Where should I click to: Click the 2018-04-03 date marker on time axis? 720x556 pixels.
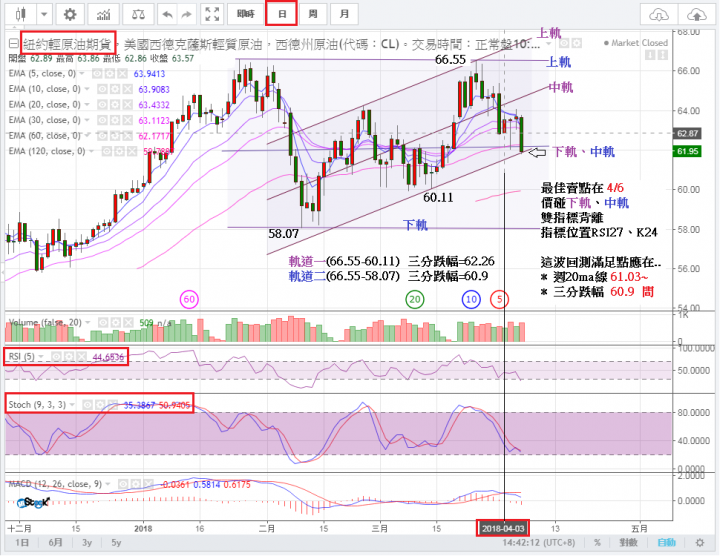pyautogui.click(x=503, y=528)
